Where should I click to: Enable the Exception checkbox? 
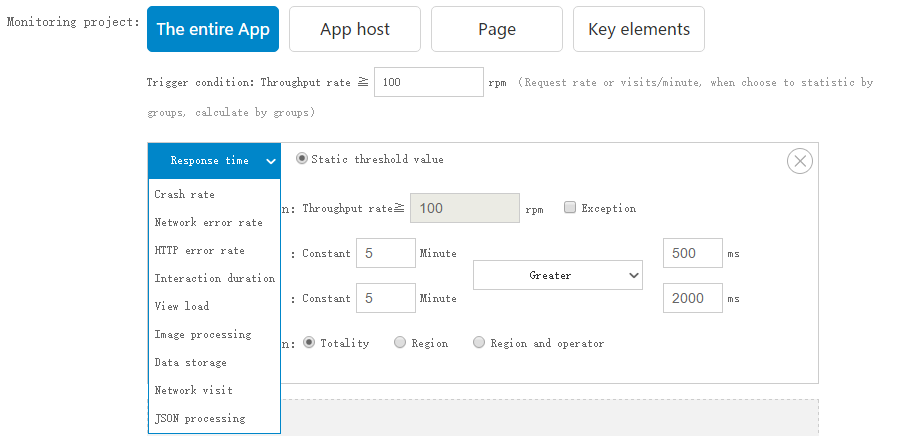(x=569, y=208)
